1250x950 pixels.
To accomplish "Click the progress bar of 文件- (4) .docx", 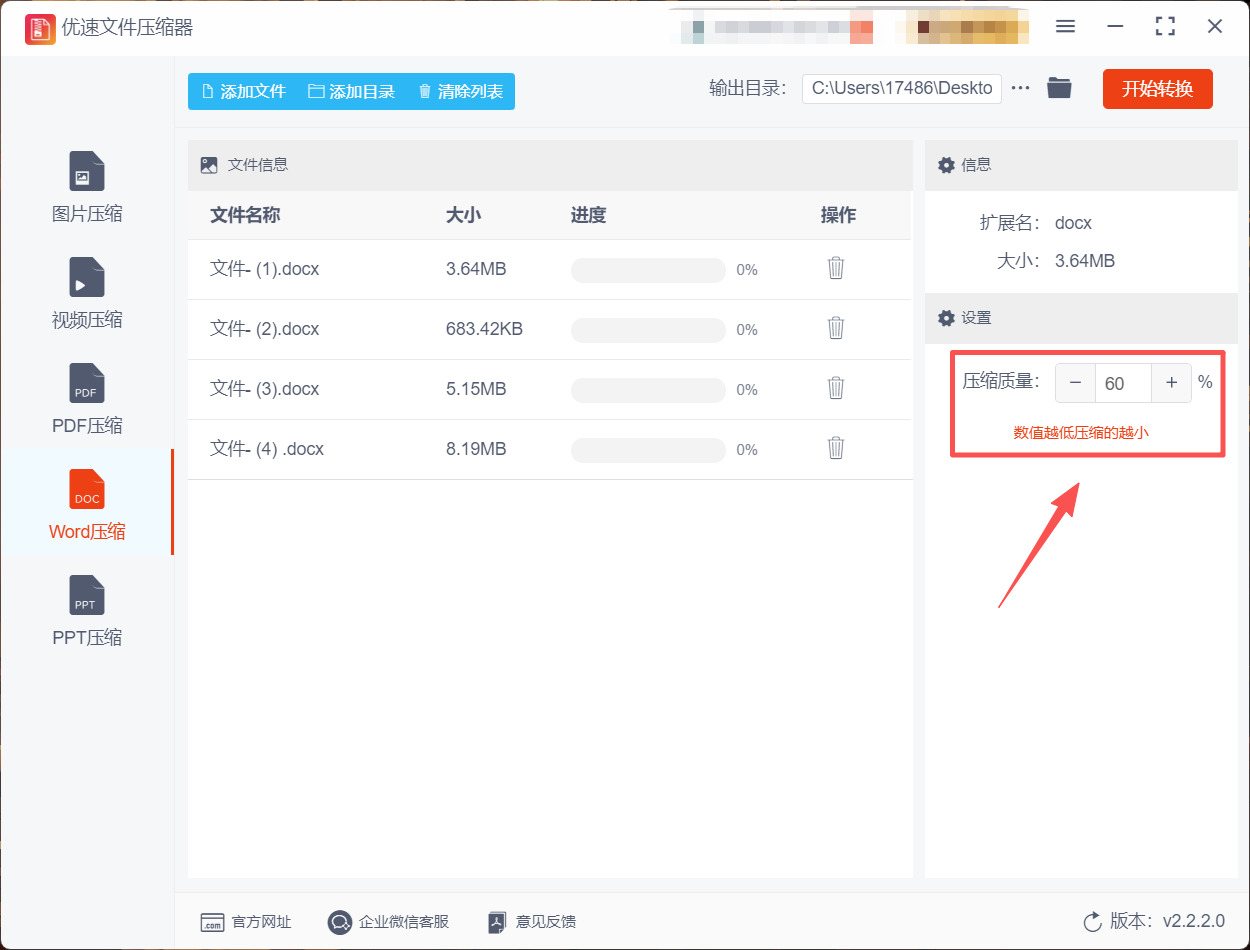I will [648, 450].
